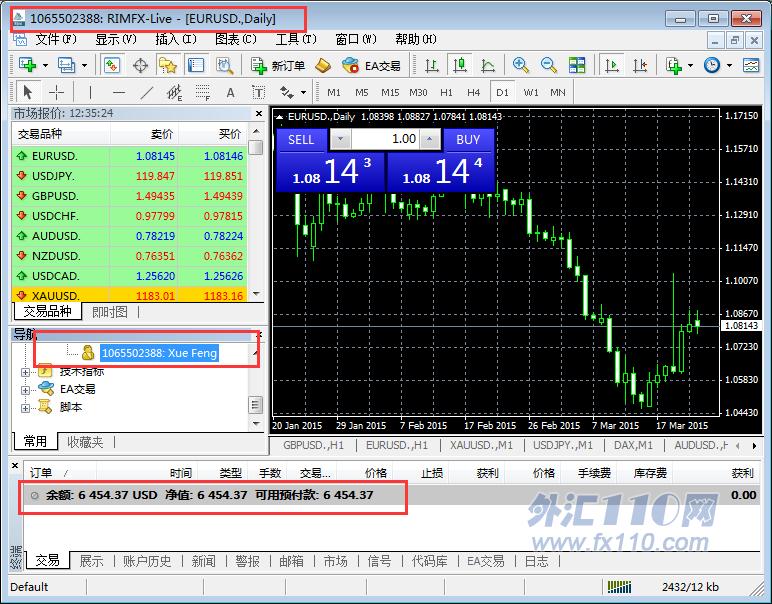Switch to line chart icon
This screenshot has width=772, height=604.
click(488, 65)
